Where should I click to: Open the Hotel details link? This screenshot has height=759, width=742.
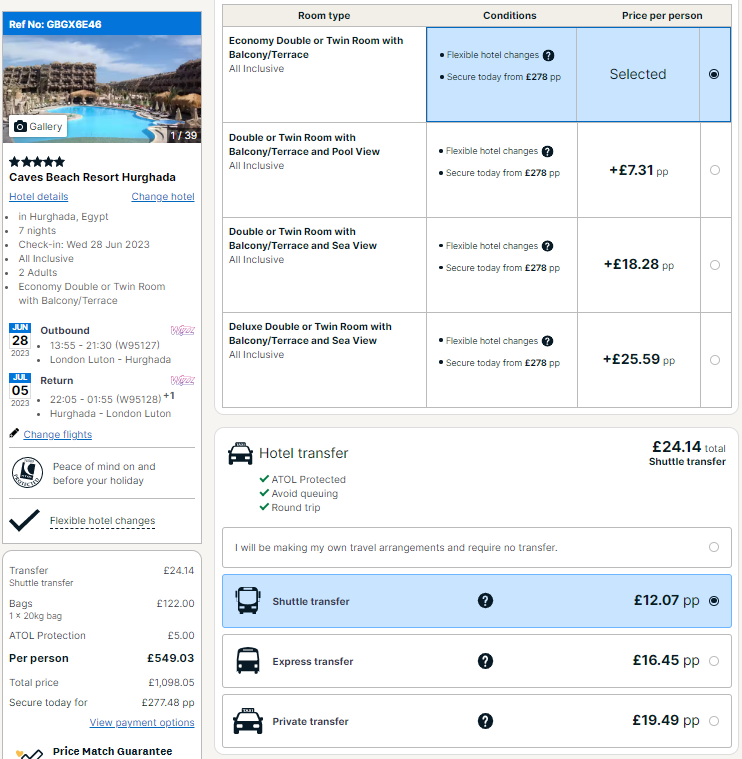point(39,197)
